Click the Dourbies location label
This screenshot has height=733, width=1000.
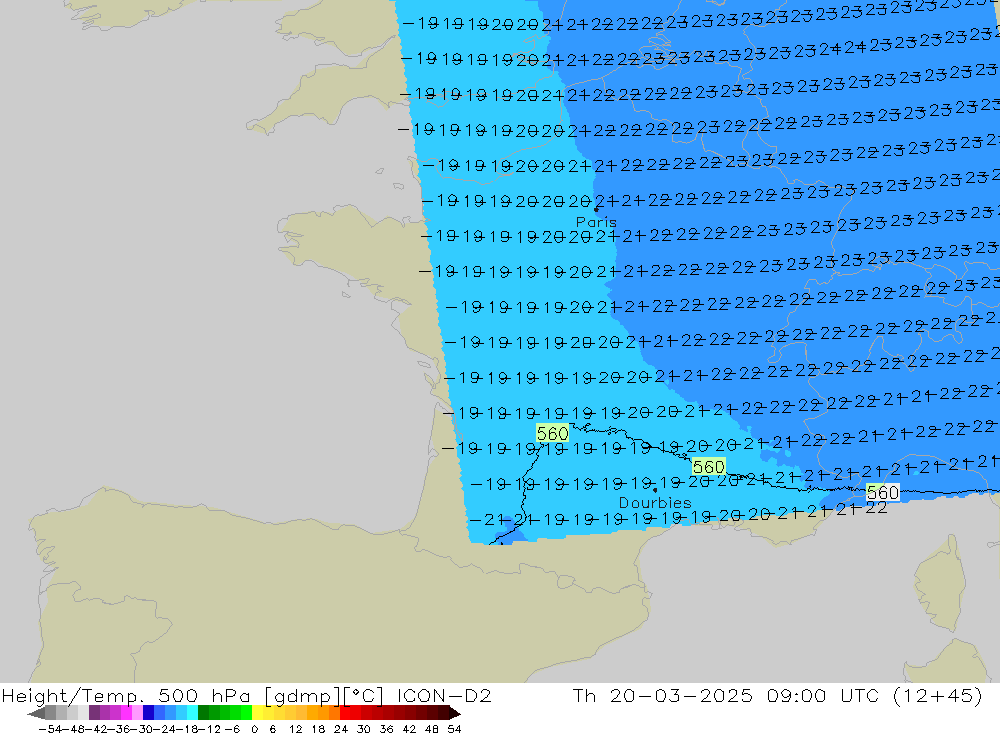pyautogui.click(x=655, y=503)
